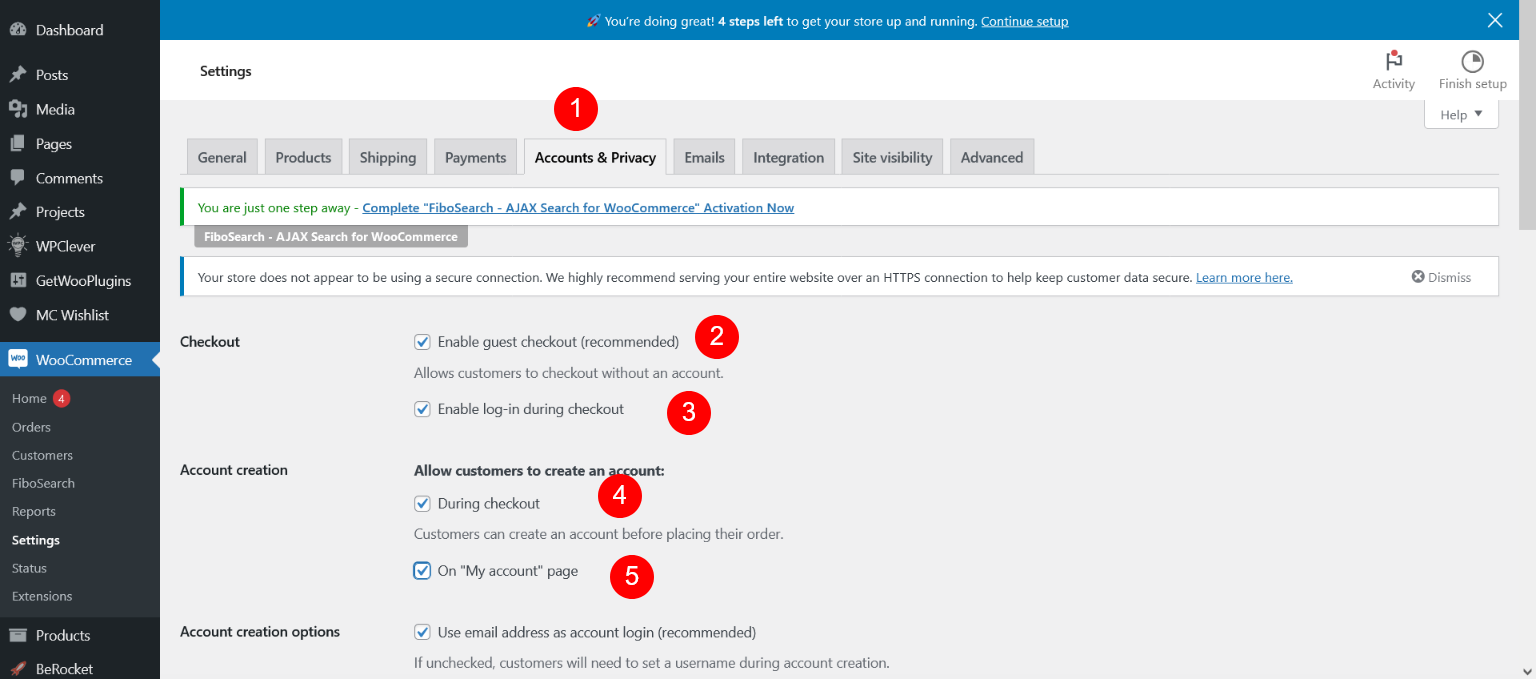Viewport: 1536px width, 679px height.
Task: Click the Continue setup link
Action: coord(1024,21)
